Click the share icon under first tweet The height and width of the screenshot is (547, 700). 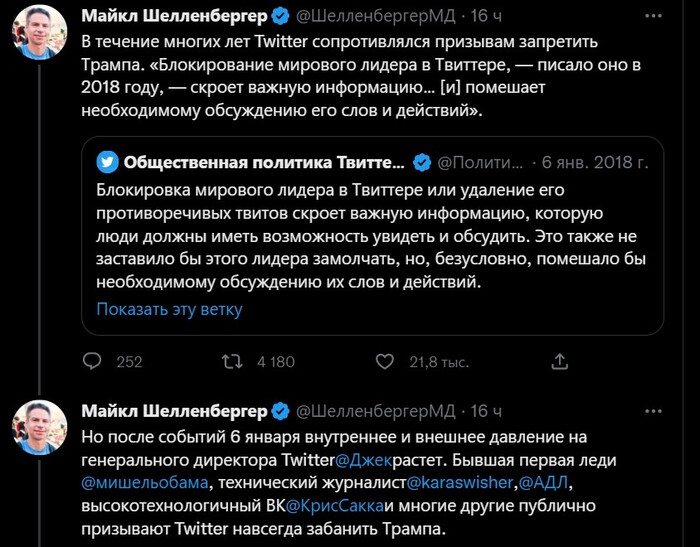point(561,361)
